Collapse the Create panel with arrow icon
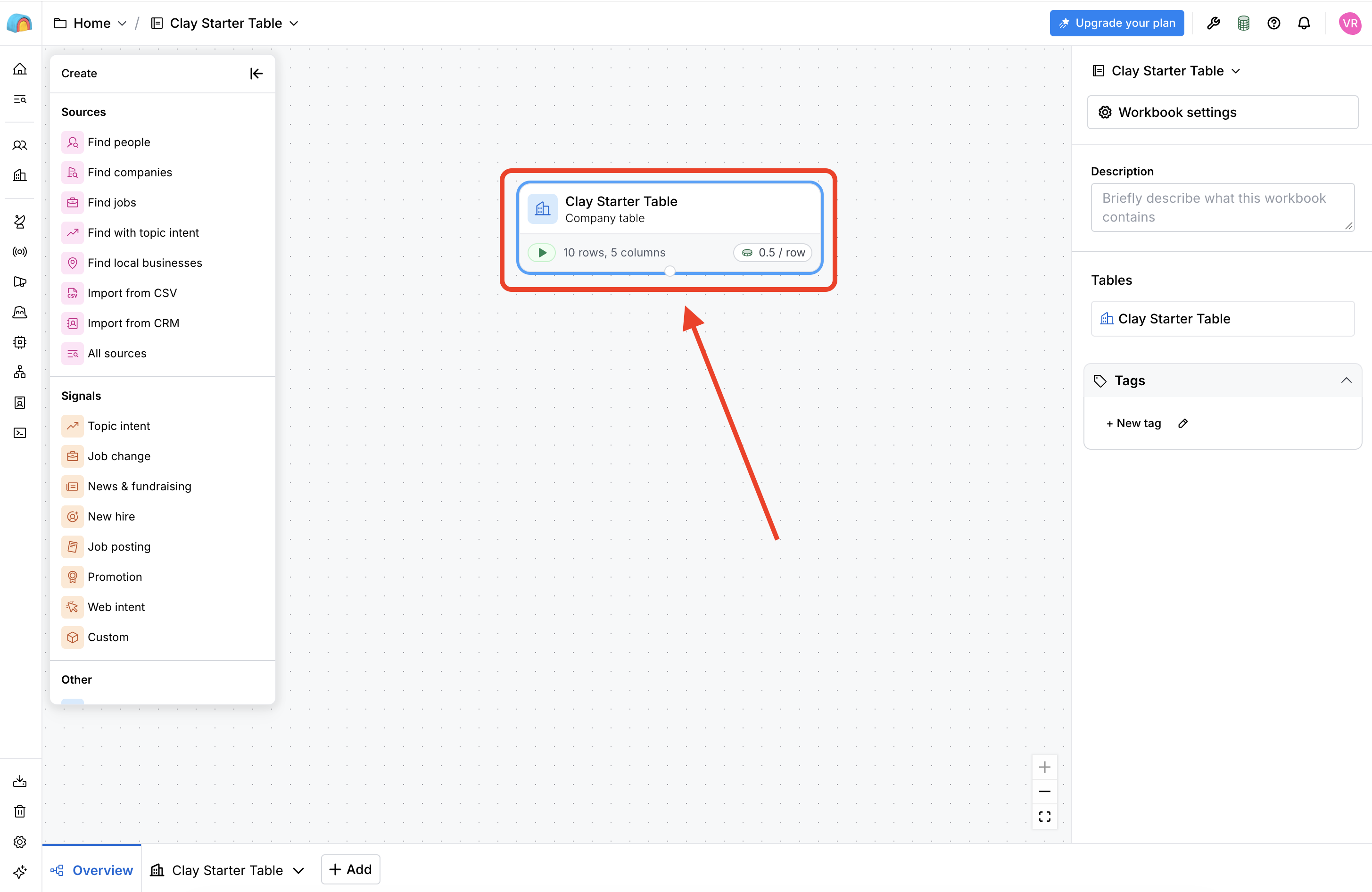This screenshot has width=1372, height=892. tap(256, 73)
